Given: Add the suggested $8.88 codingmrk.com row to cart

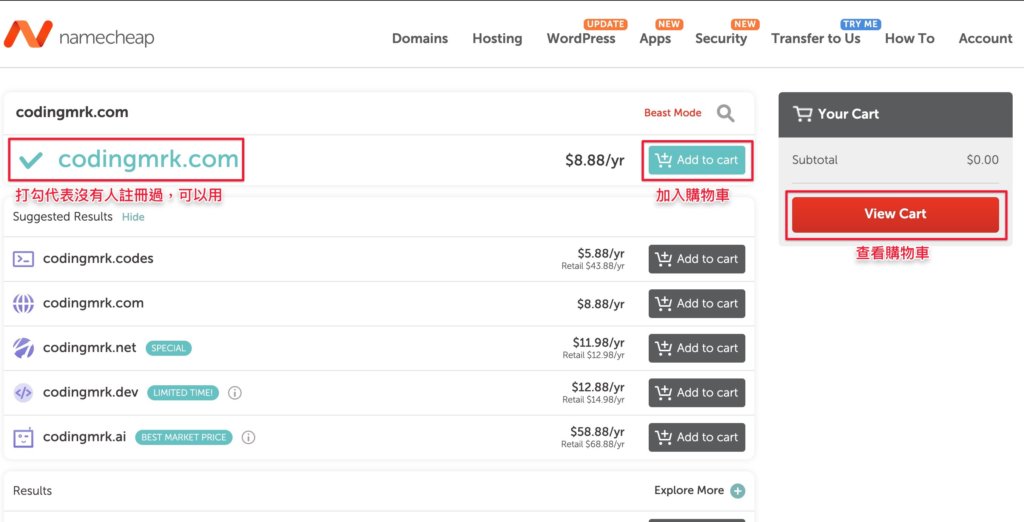Looking at the screenshot, I should click(697, 304).
